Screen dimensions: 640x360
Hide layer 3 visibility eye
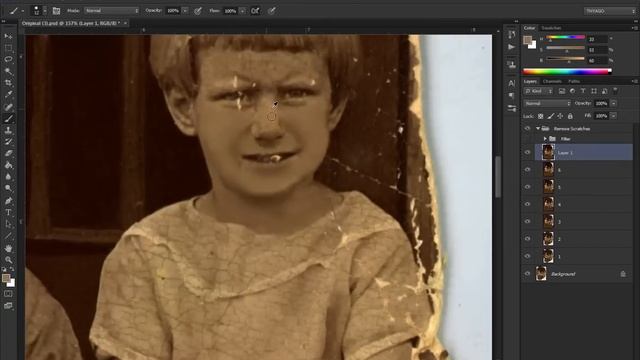coord(527,221)
